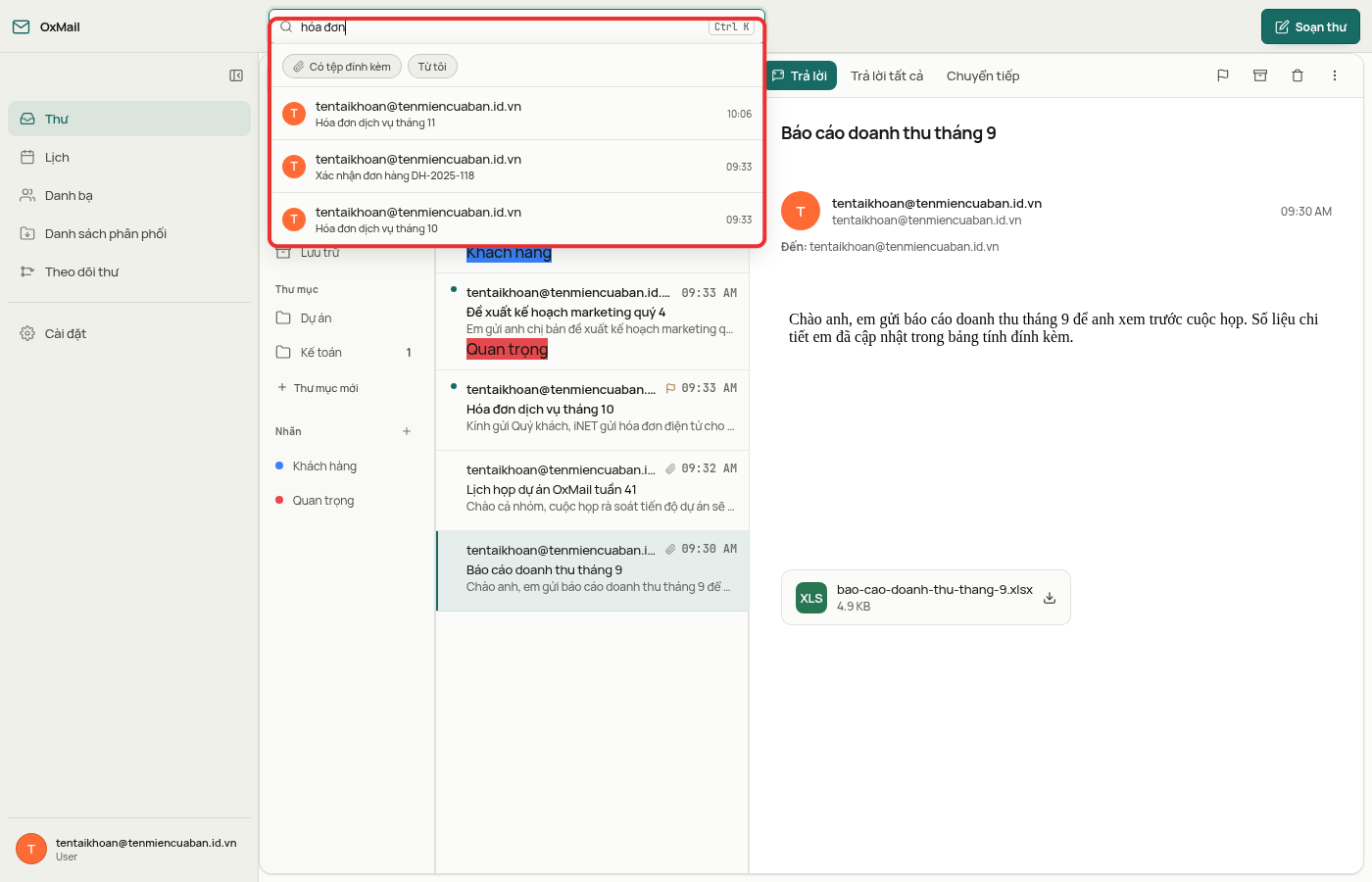Download bao-cao-doanh-thu-thang-9.xlsx attachment
The image size is (1372, 882).
[1050, 598]
